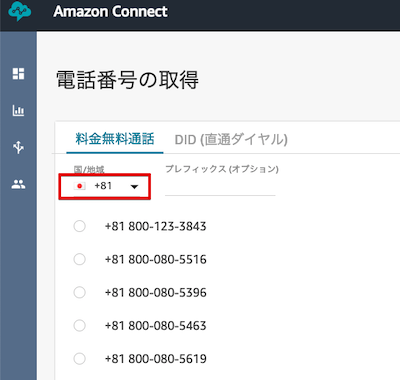Screen dimensions: 400x380
Task: Open the users icon in sidebar
Action: coord(18,184)
